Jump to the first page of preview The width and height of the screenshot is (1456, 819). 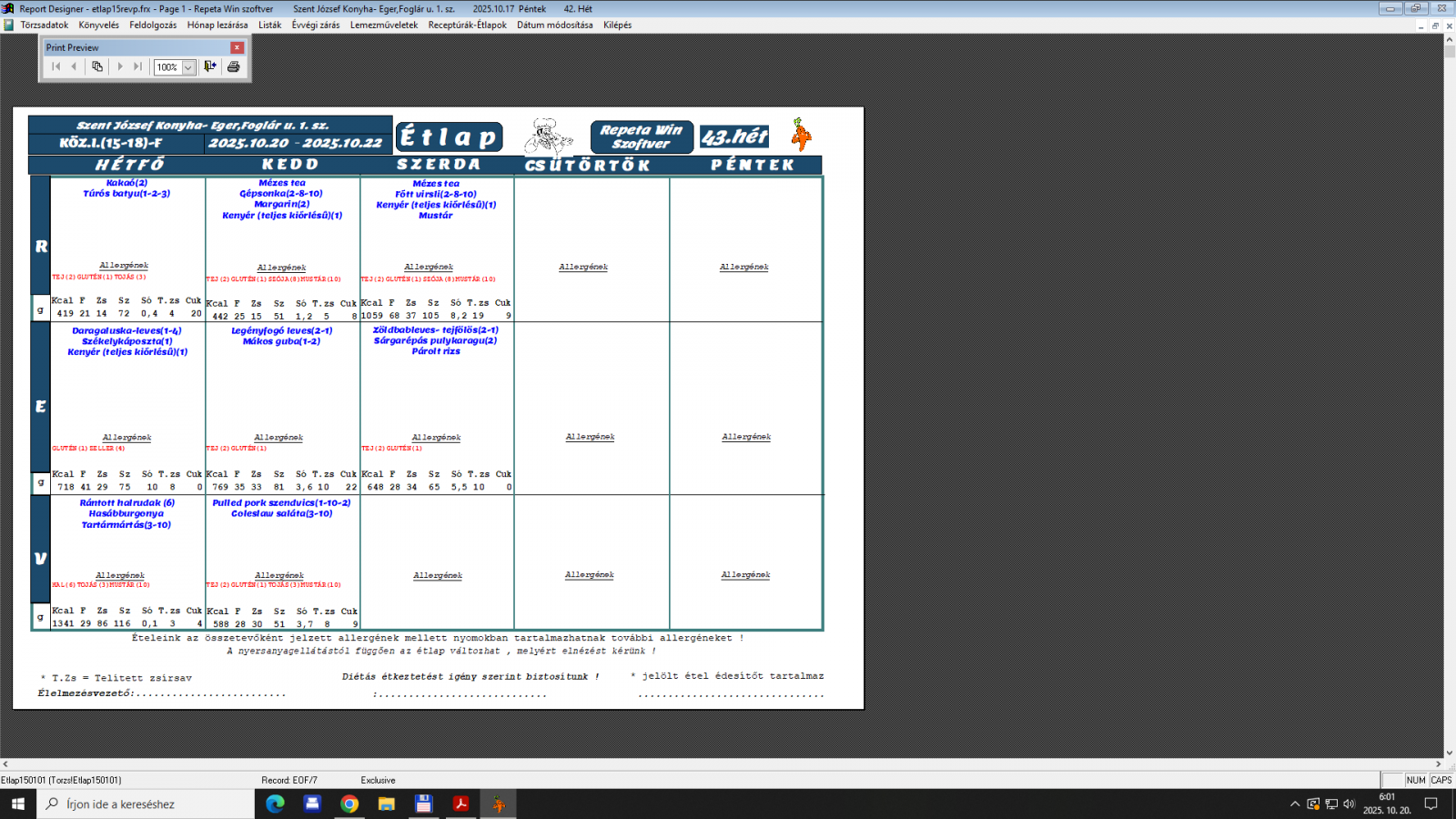[56, 66]
